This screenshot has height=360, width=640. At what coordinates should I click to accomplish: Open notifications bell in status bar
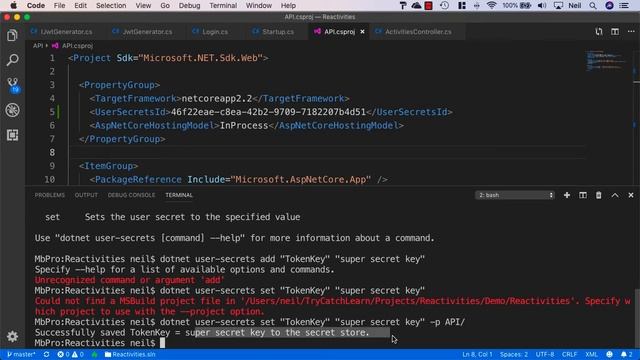(x=627, y=354)
